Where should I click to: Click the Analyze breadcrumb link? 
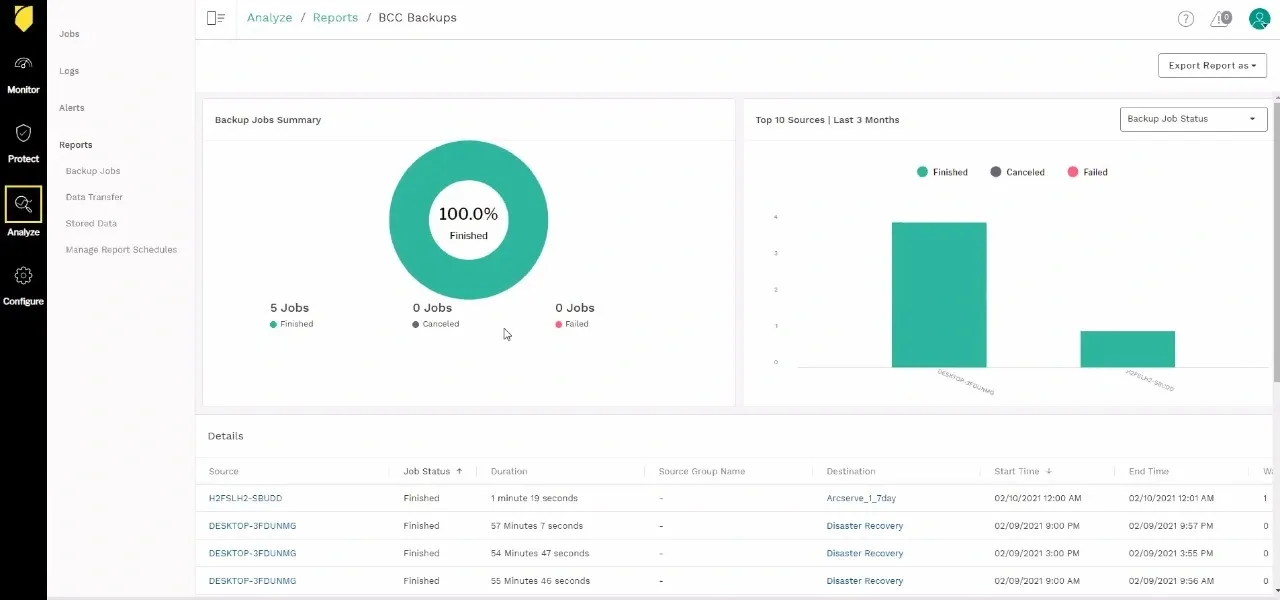[270, 18]
